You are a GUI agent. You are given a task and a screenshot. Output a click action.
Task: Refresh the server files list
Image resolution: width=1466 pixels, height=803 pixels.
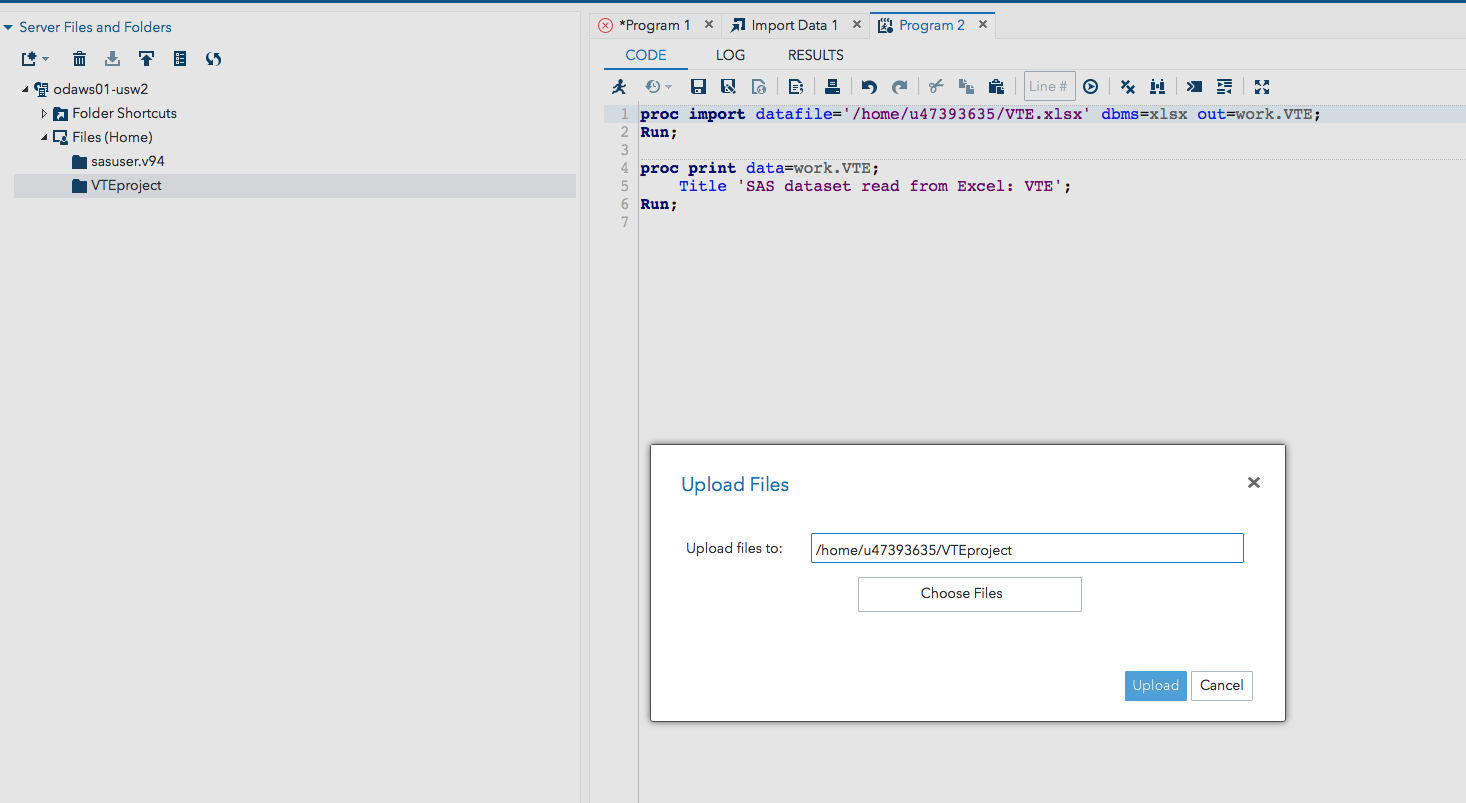pos(213,58)
